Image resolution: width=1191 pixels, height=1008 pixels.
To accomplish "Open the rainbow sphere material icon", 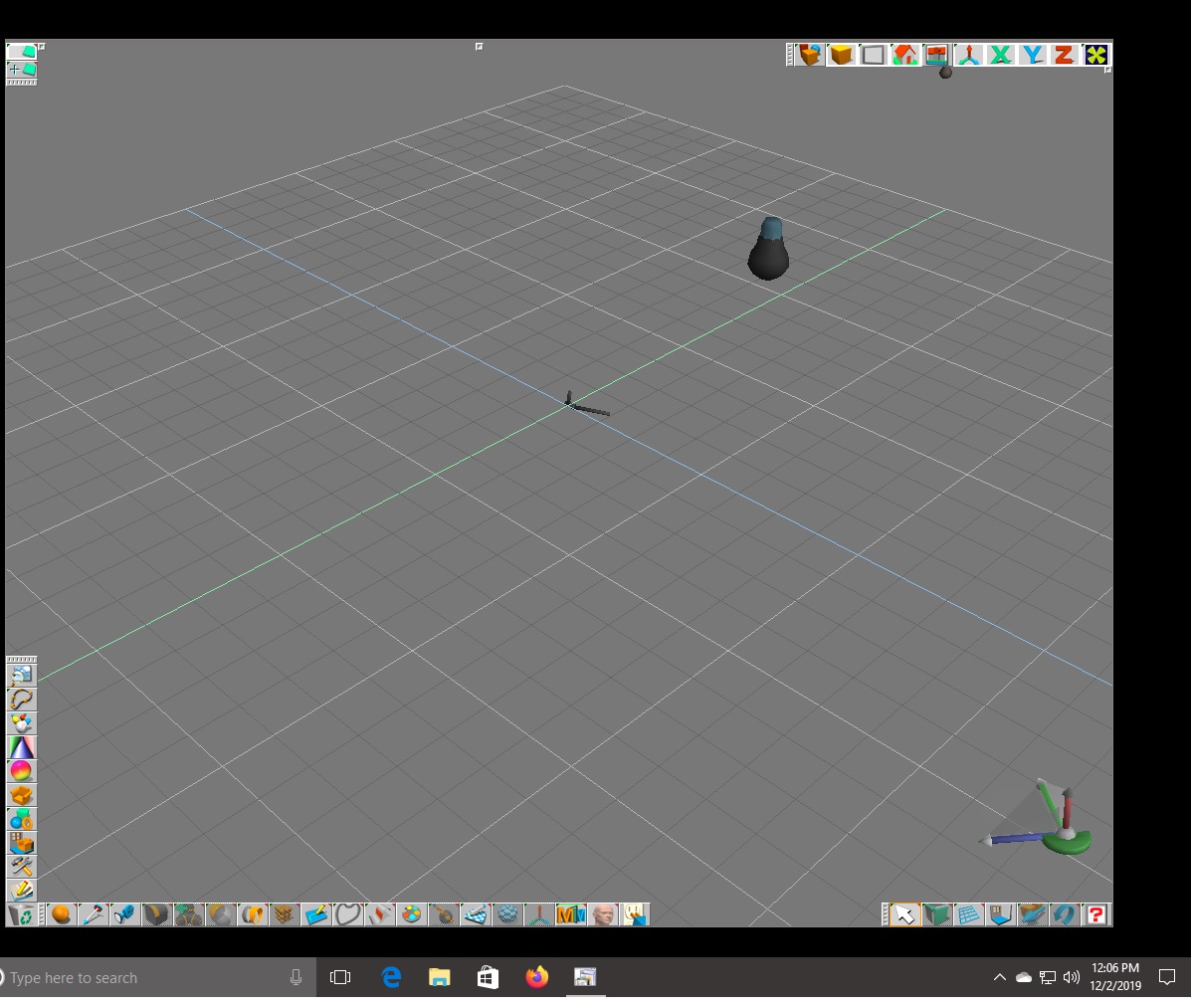I will [x=21, y=771].
